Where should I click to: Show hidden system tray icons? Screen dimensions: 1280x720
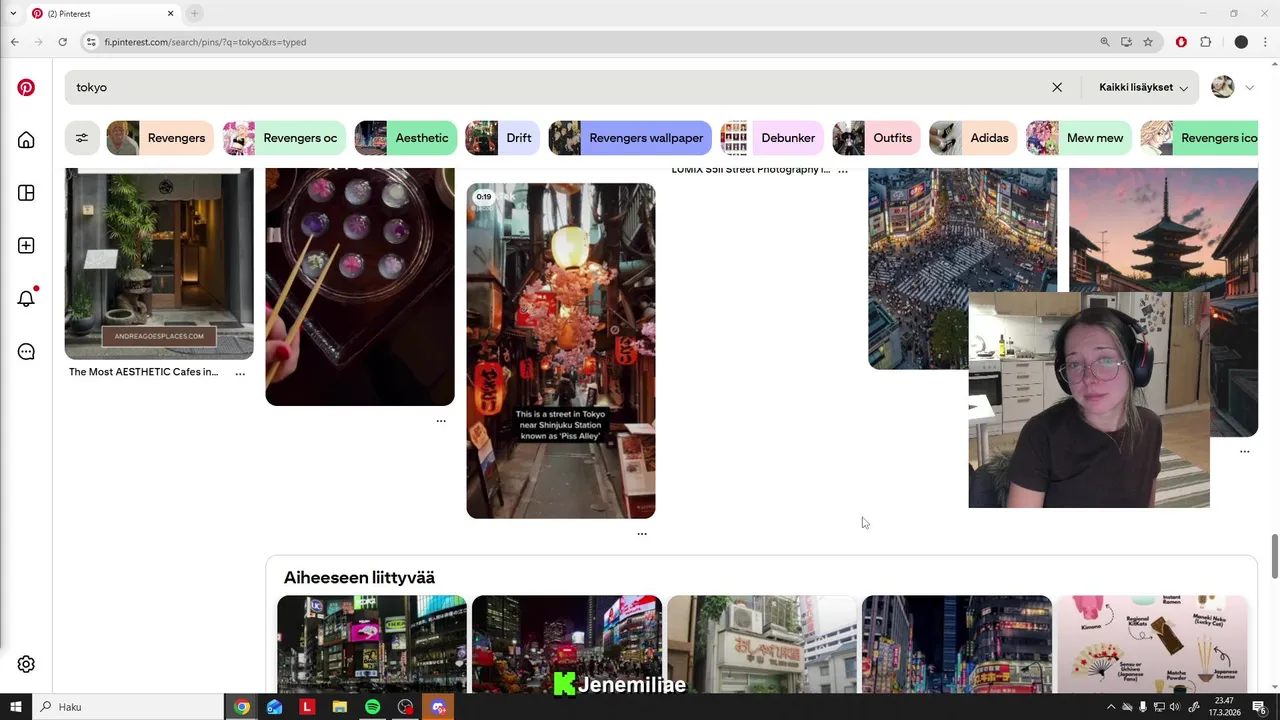[1110, 707]
